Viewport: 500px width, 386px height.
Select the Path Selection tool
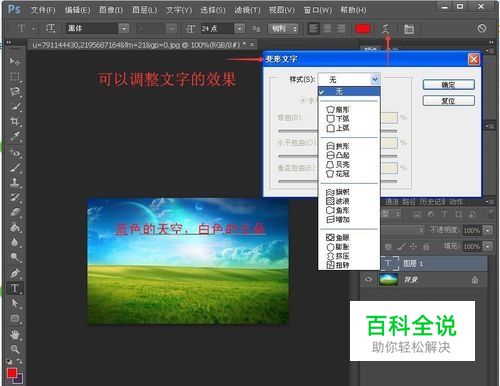coord(15,303)
